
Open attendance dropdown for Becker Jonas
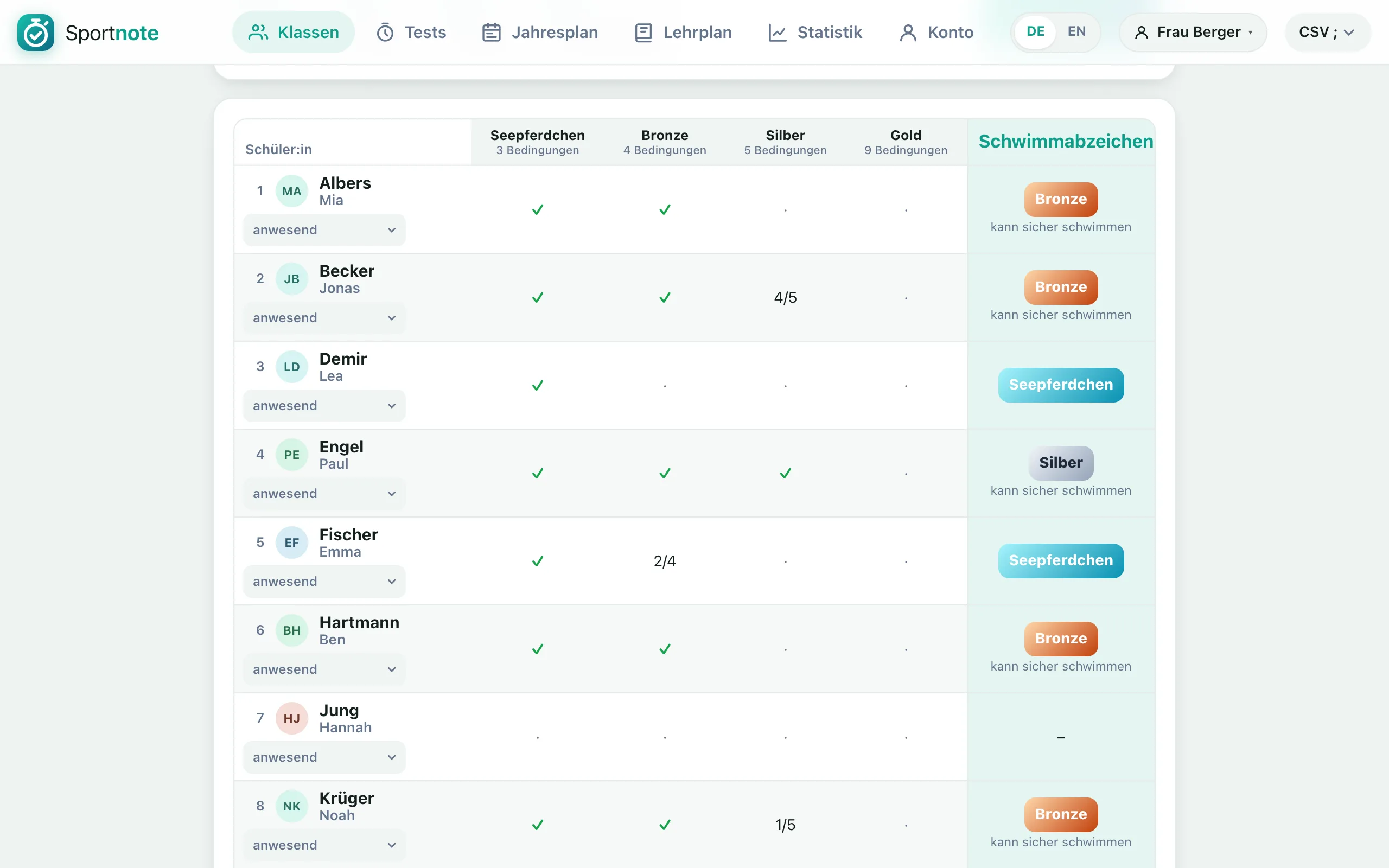click(x=324, y=318)
